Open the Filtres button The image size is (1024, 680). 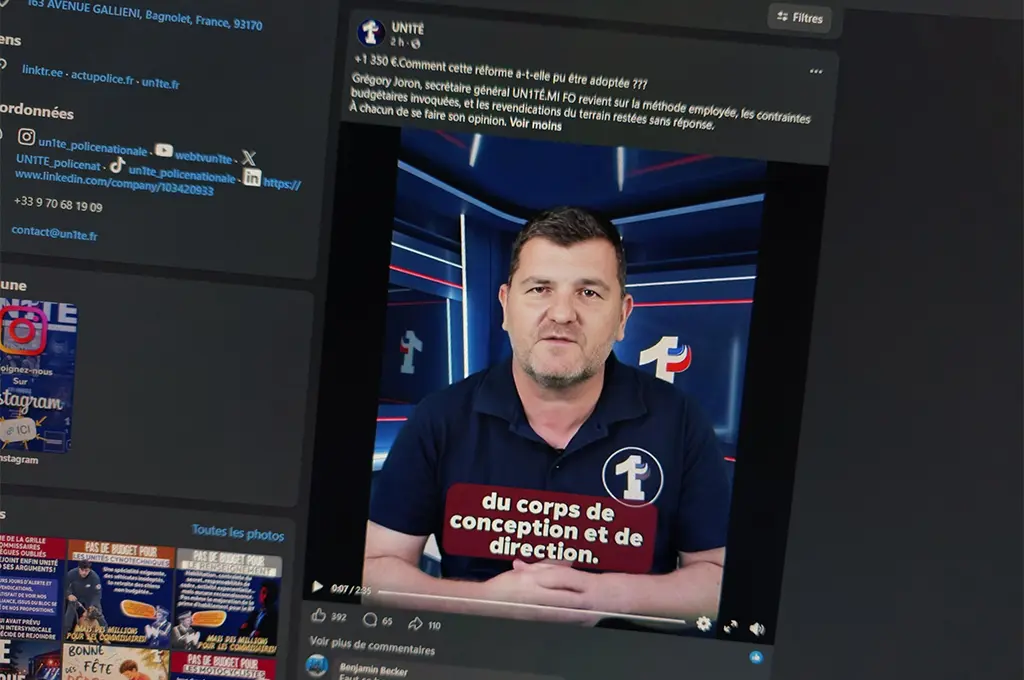(799, 18)
